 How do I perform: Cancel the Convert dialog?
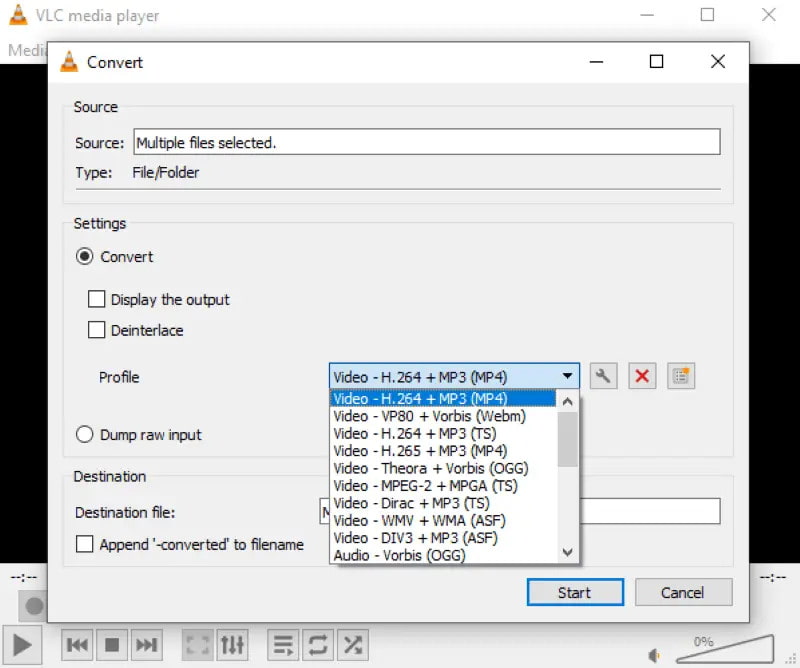[x=683, y=592]
